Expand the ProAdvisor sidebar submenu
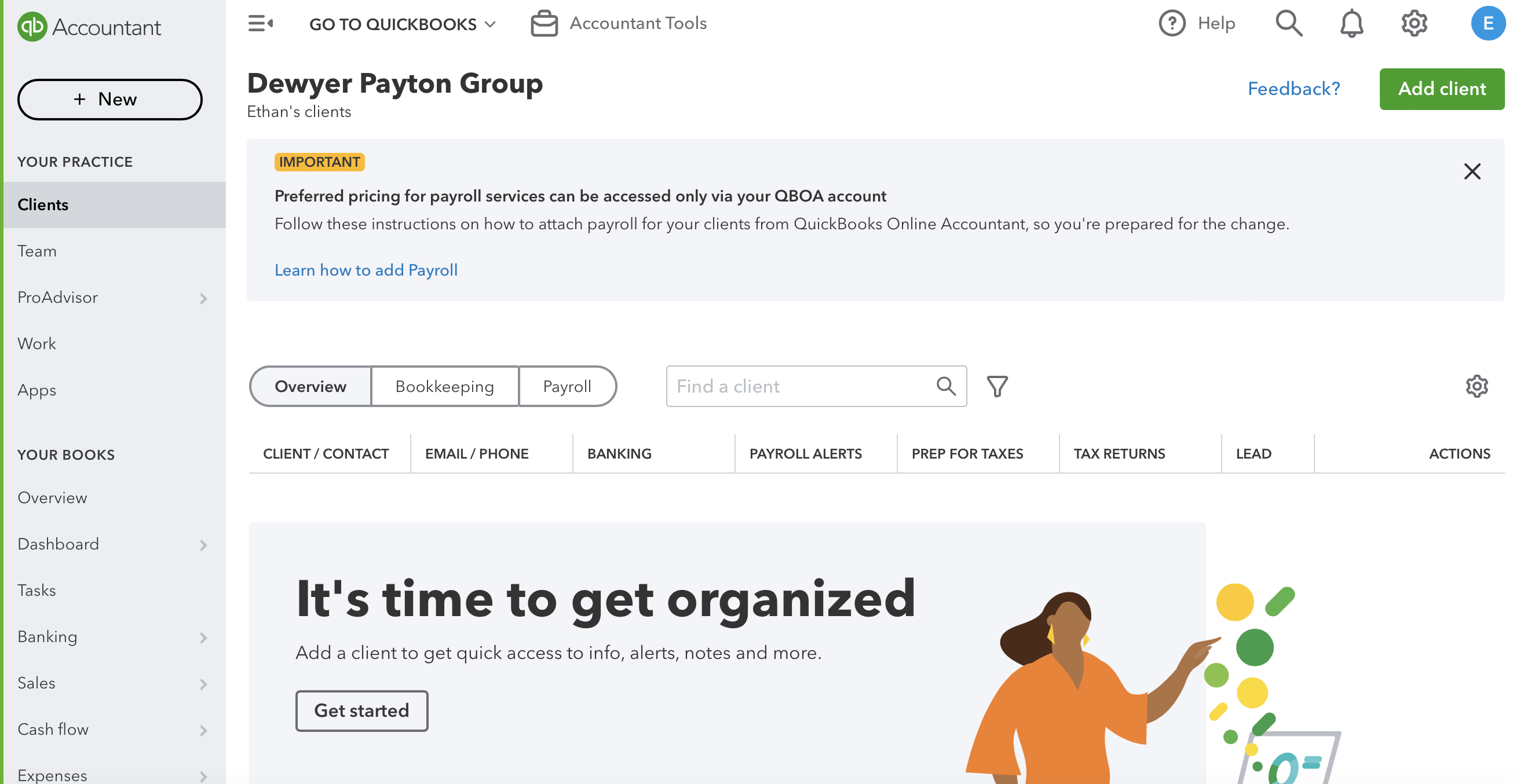The width and height of the screenshot is (1520, 784). pos(203,299)
